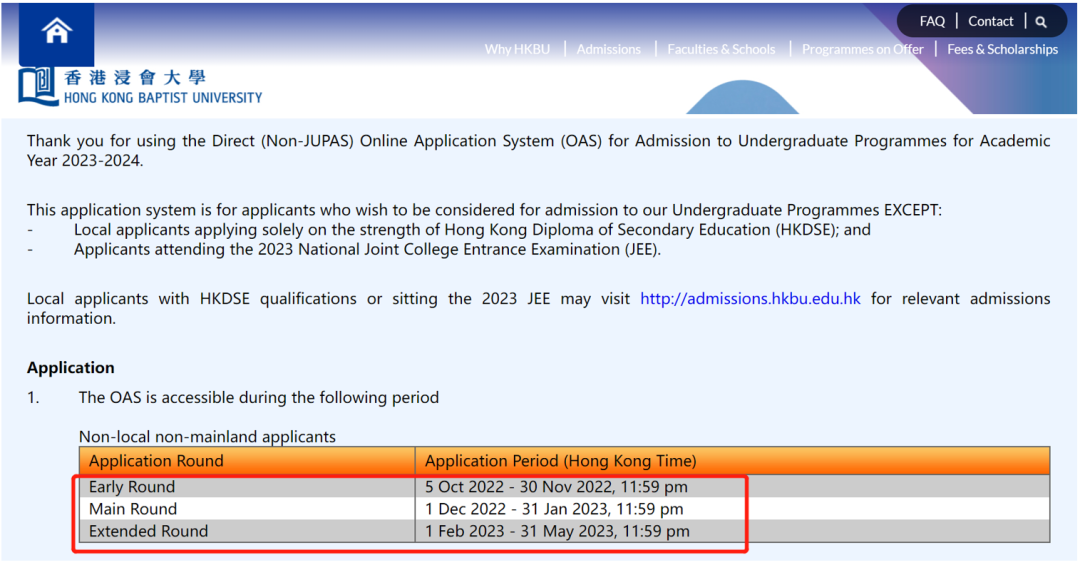The image size is (1080, 565).
Task: Click the bold Application section heading
Action: coord(71,367)
